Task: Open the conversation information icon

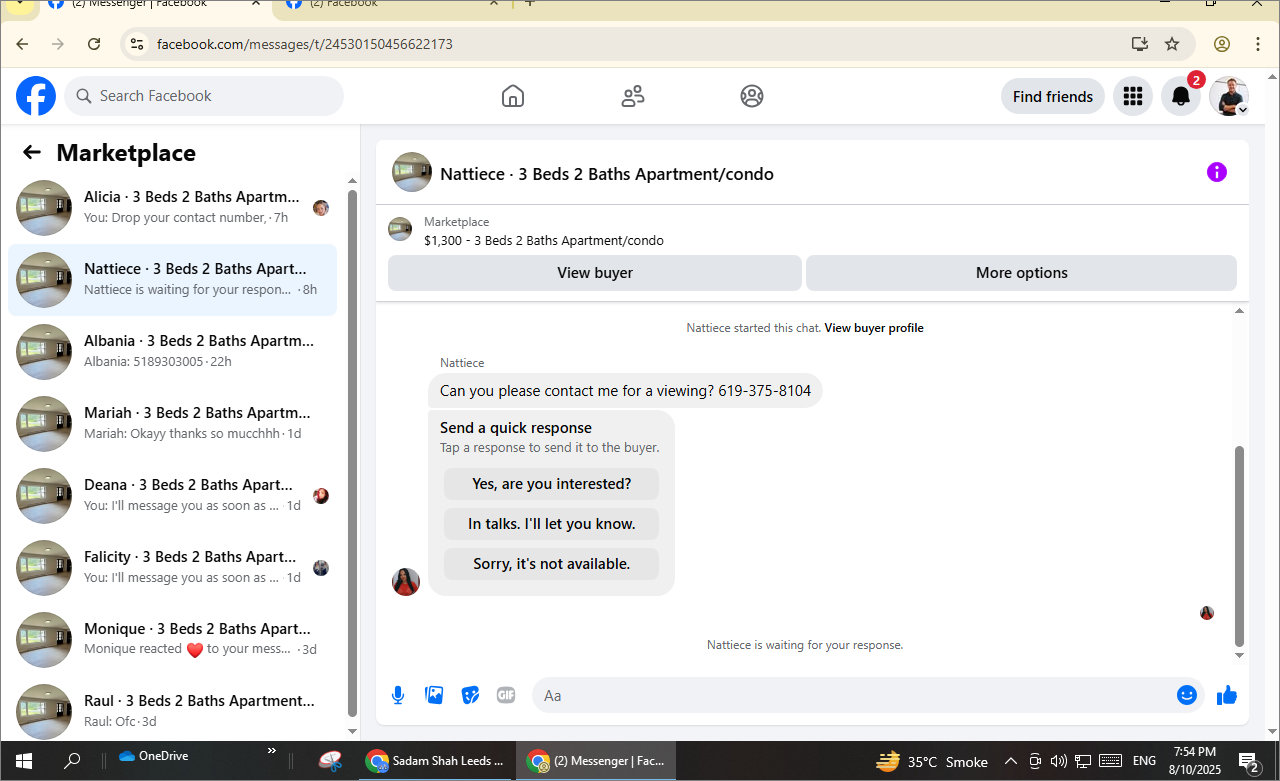Action: coord(1217,172)
